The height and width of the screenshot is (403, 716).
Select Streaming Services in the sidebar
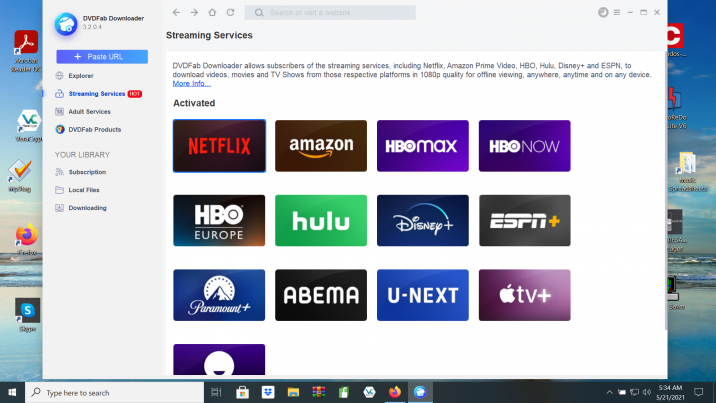click(x=97, y=94)
